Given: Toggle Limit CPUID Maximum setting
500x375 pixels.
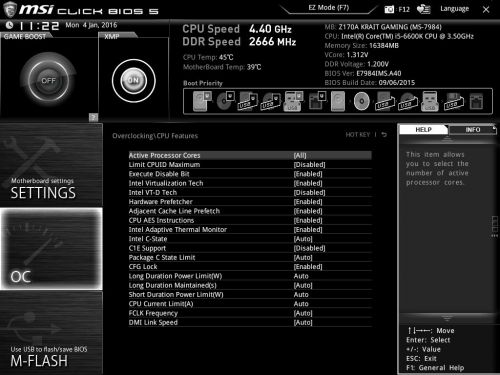Looking at the screenshot, I should pyautogui.click(x=250, y=165).
